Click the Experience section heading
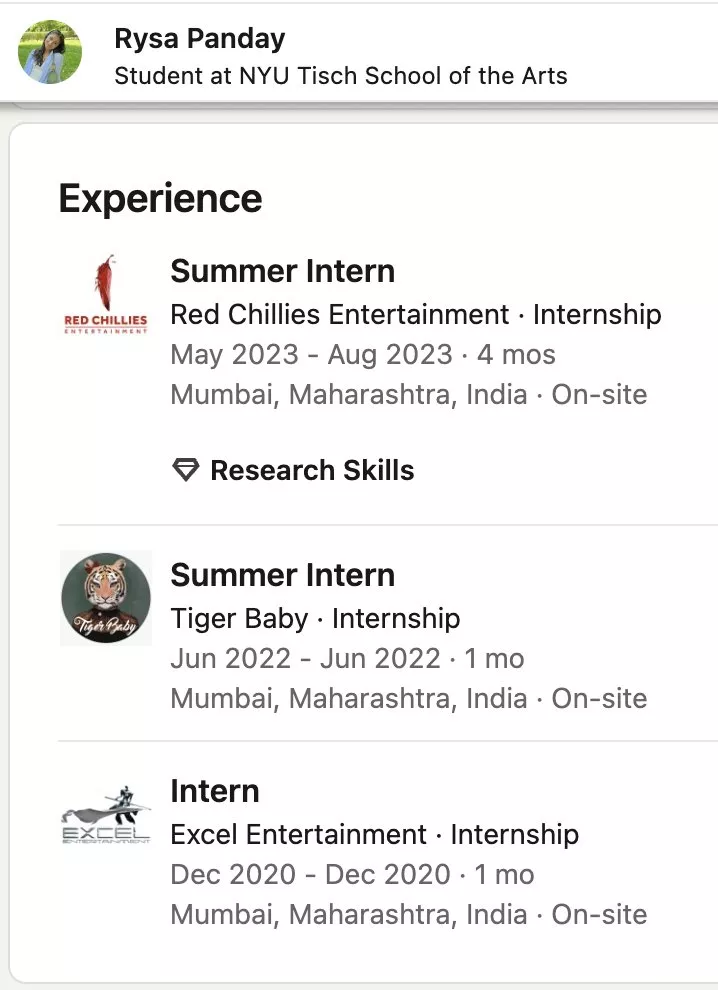This screenshot has height=990, width=718. coord(160,198)
